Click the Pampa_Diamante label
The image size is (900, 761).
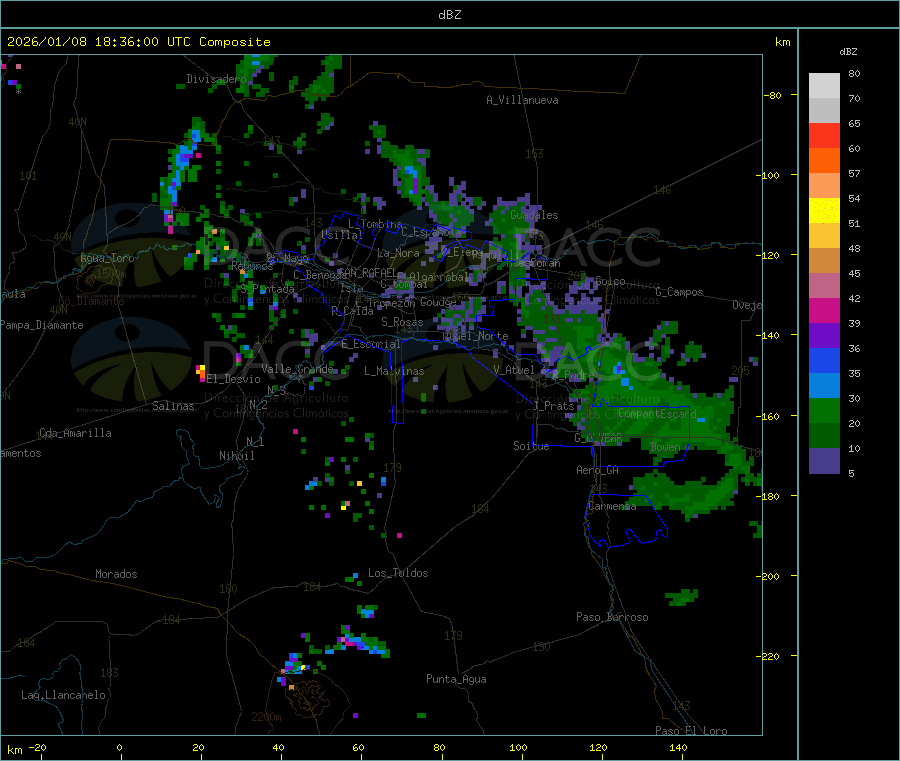[x=42, y=325]
